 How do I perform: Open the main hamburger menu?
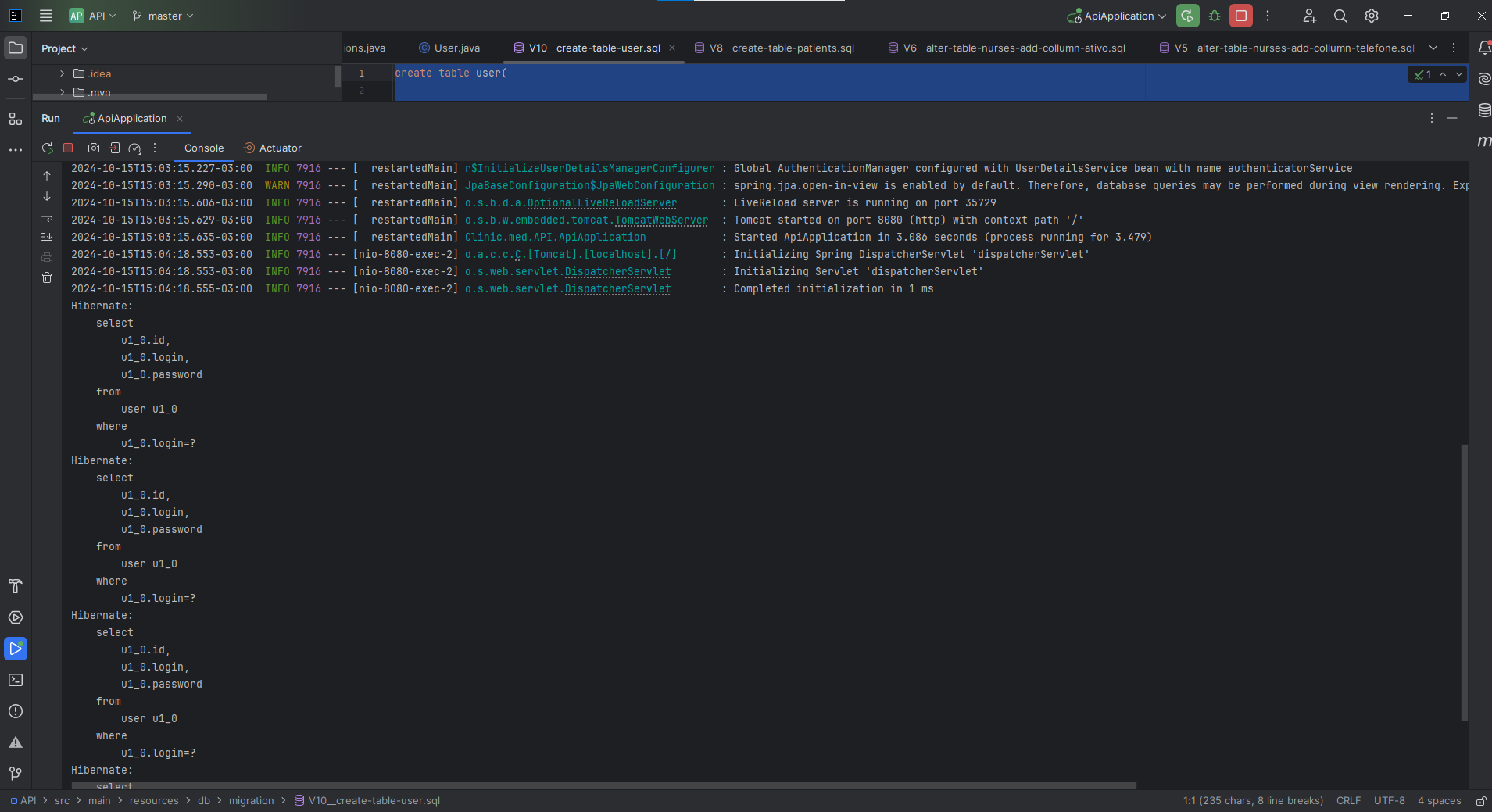click(x=46, y=16)
